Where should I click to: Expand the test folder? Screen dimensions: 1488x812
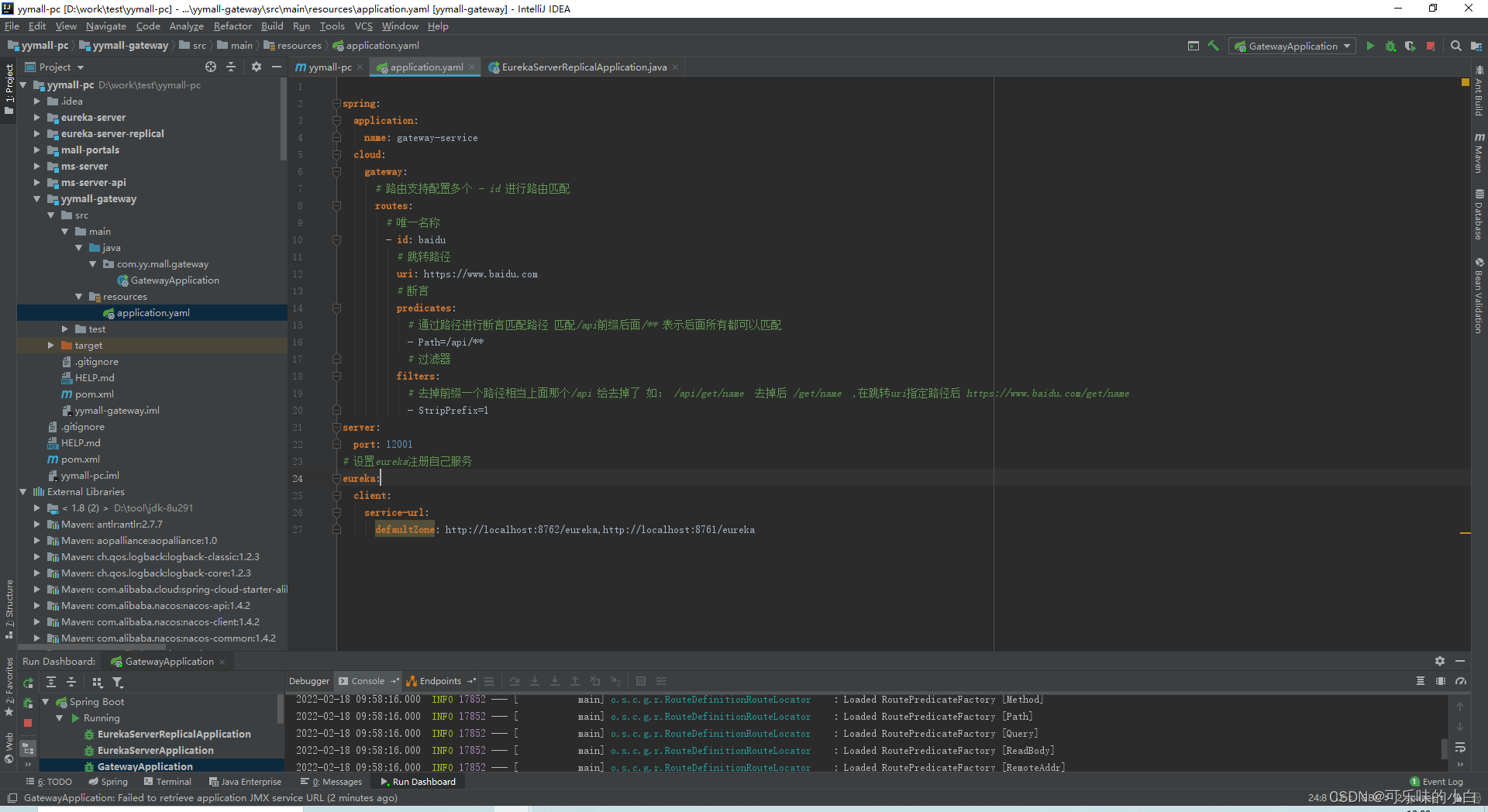point(64,329)
